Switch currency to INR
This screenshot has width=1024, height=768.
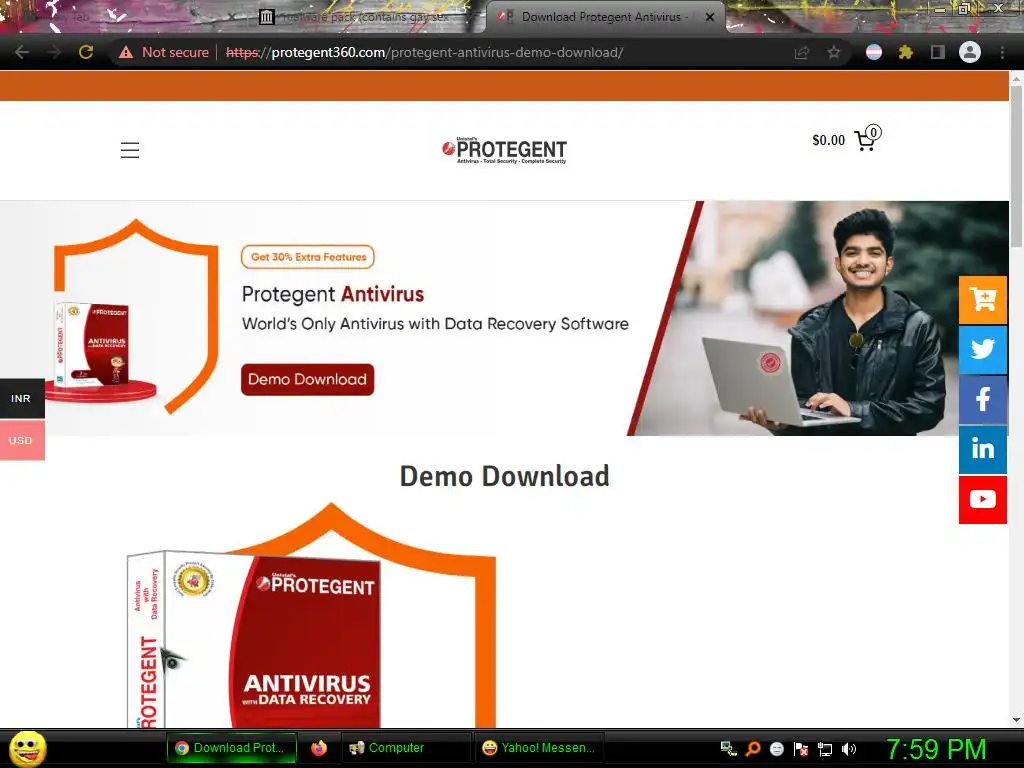tap(22, 398)
